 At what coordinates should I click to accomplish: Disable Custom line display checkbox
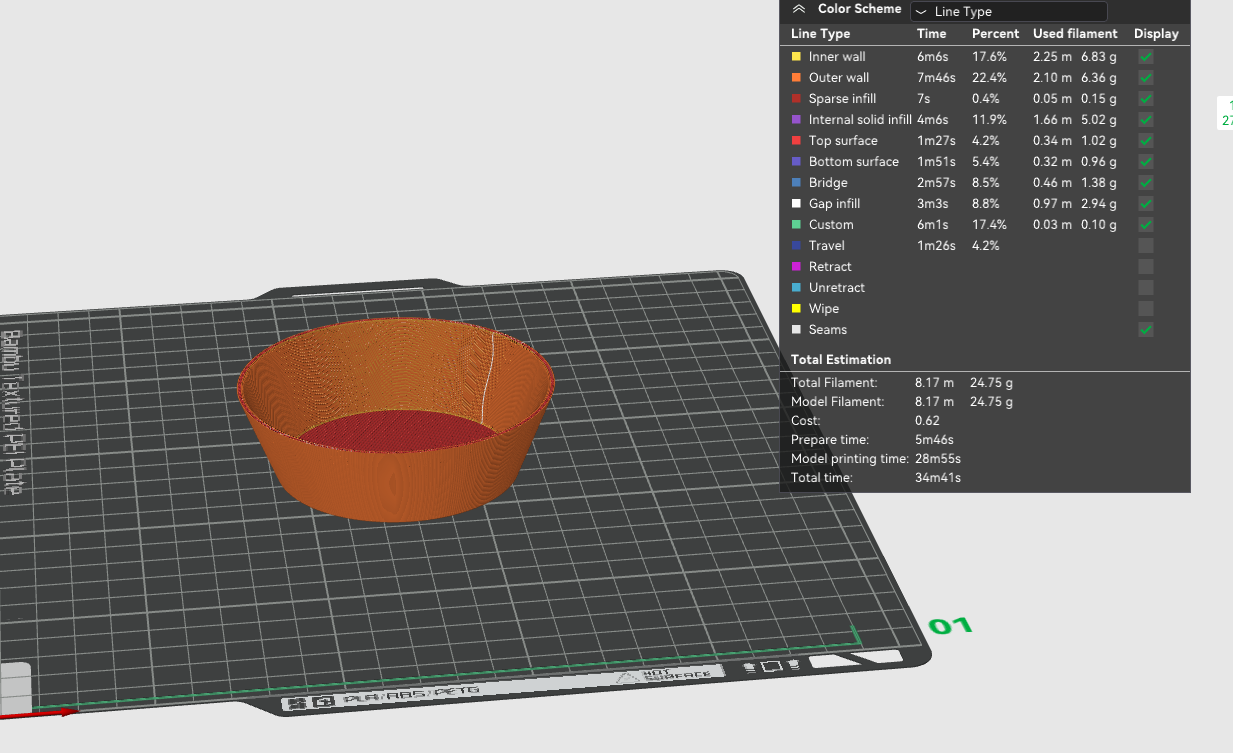[x=1146, y=225]
